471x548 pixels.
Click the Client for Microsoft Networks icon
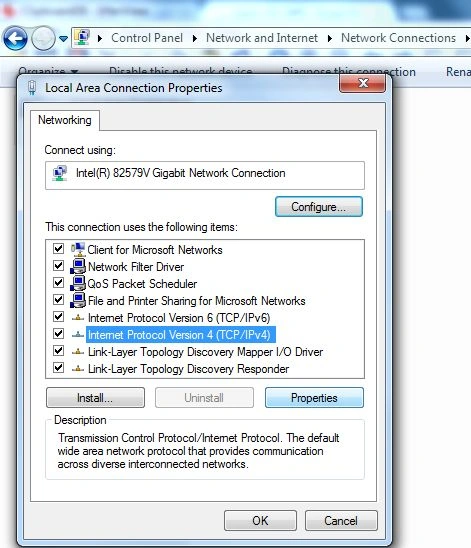coord(78,249)
